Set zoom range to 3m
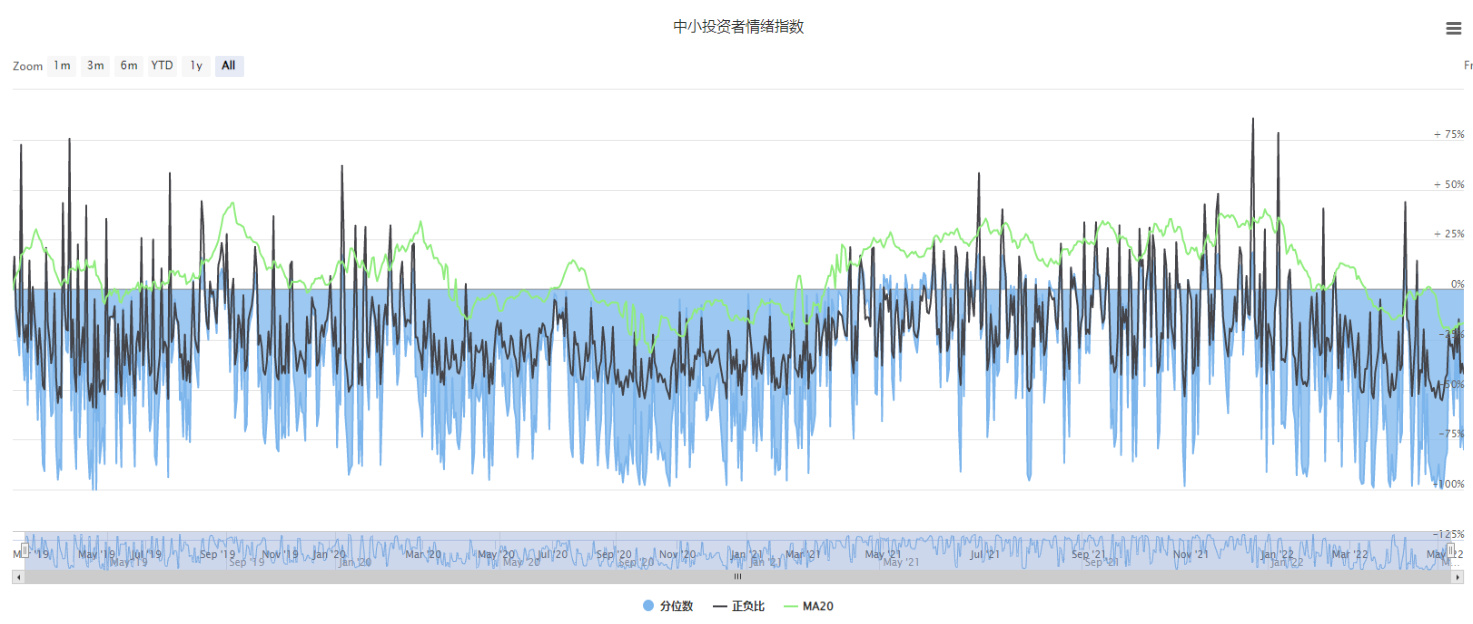Viewport: 1473px width, 624px height. pyautogui.click(x=95, y=66)
